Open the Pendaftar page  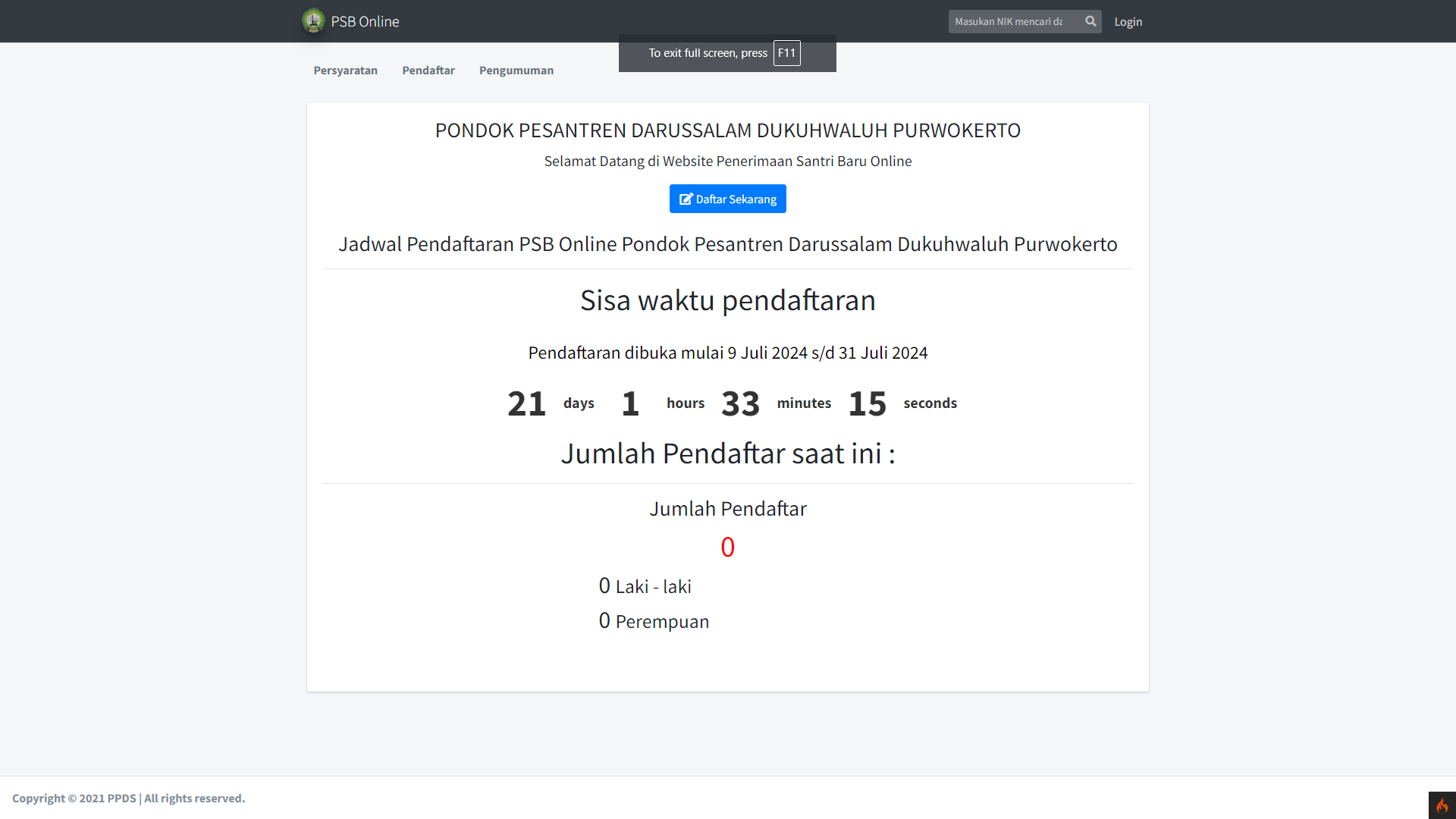pyautogui.click(x=428, y=70)
